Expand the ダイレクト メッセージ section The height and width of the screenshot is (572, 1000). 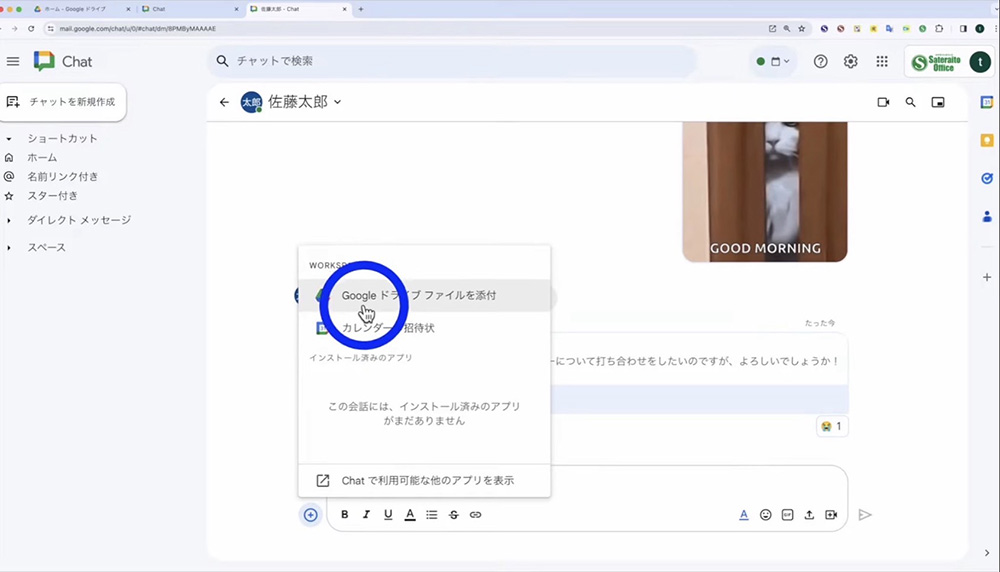[x=9, y=220]
